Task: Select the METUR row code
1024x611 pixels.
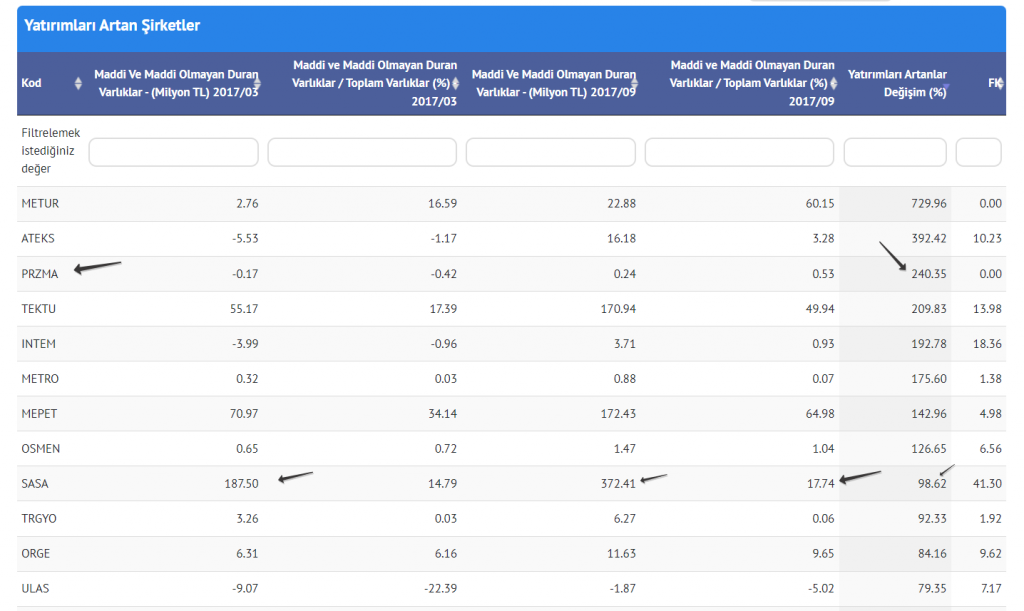Action: coord(40,204)
